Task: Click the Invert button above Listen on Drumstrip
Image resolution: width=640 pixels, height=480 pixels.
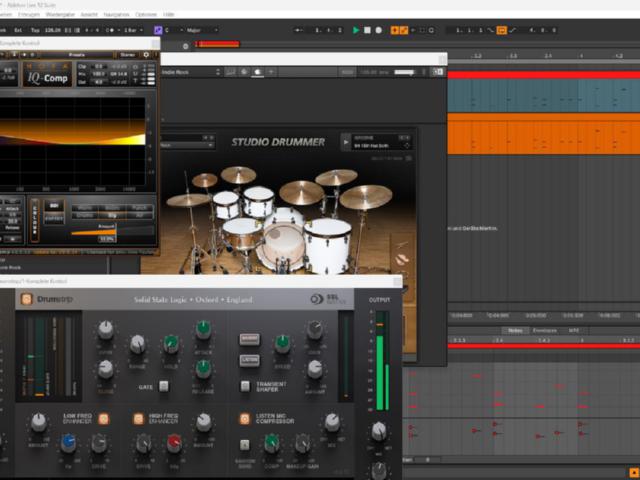Action: (x=249, y=339)
